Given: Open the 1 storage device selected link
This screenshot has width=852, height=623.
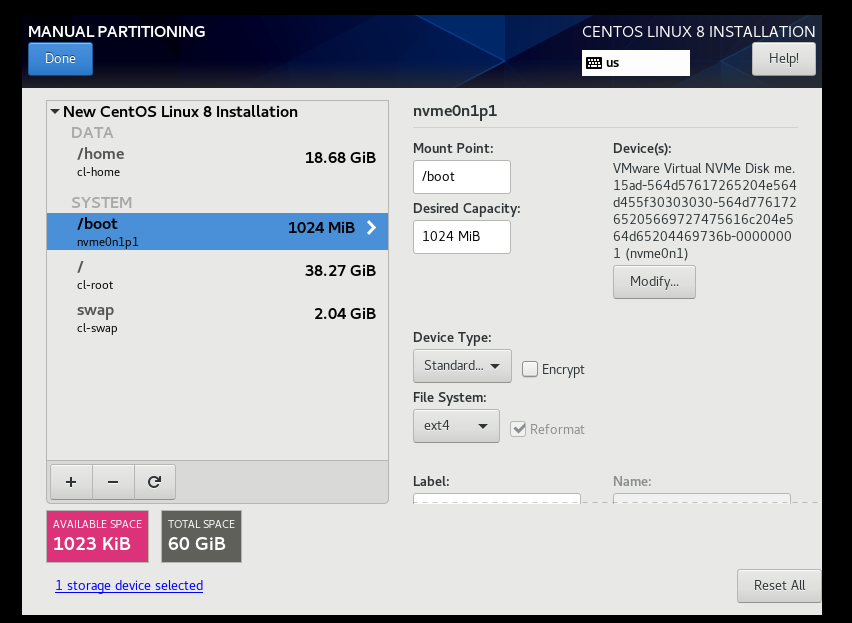Looking at the screenshot, I should click(x=129, y=586).
